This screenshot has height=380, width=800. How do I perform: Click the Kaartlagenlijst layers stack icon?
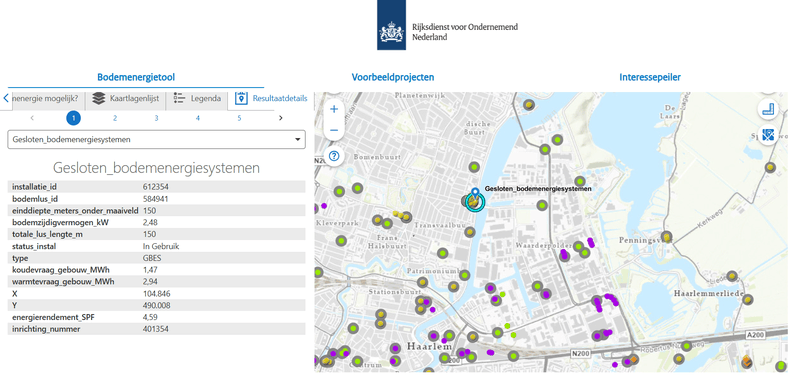pyautogui.click(x=99, y=98)
